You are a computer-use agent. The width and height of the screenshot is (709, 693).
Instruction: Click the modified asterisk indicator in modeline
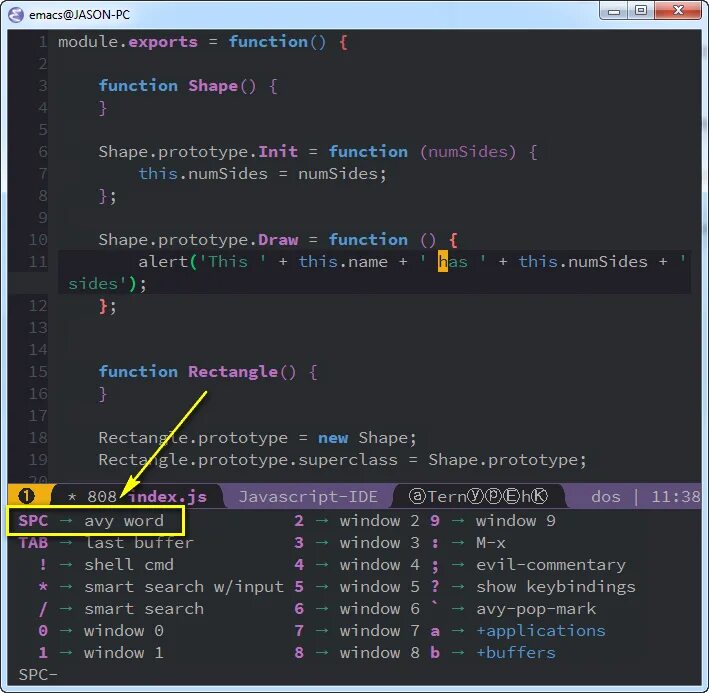click(72, 497)
